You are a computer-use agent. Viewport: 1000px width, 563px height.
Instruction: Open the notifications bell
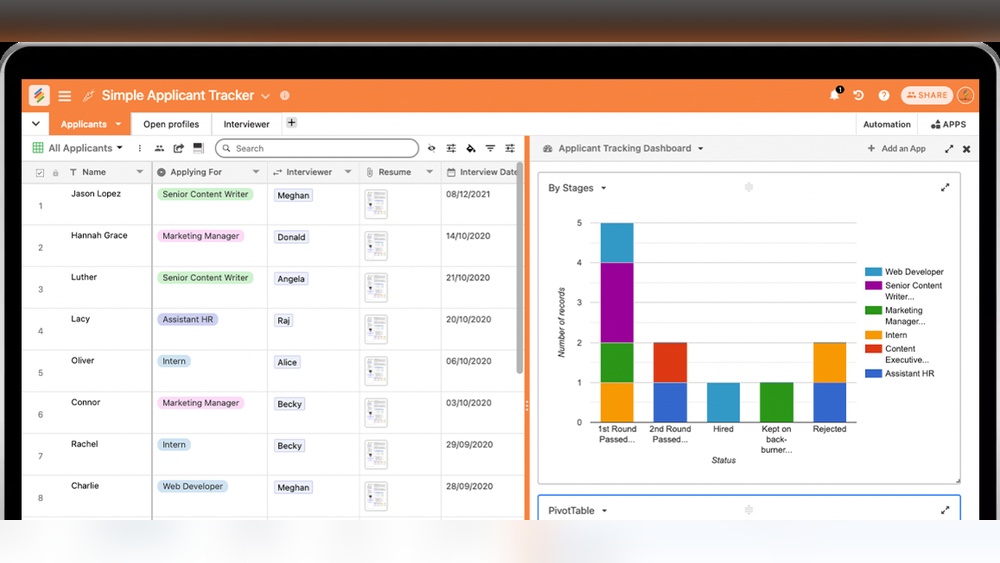834,95
